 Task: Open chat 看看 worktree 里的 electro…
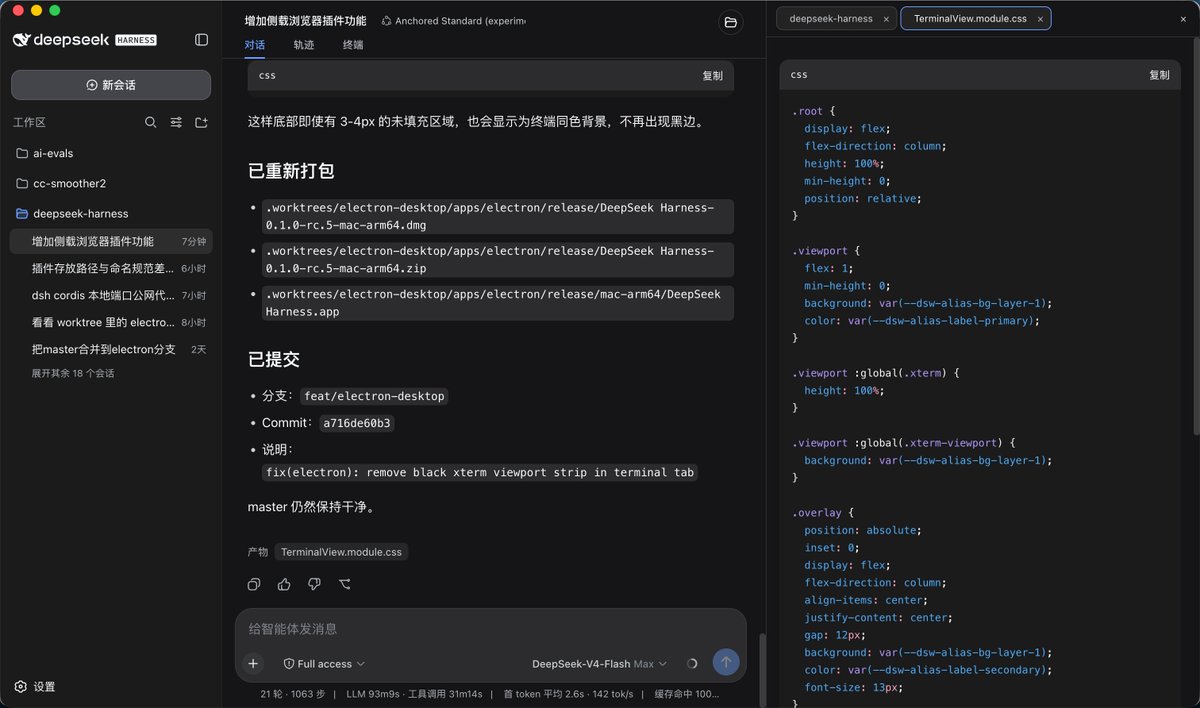point(111,322)
